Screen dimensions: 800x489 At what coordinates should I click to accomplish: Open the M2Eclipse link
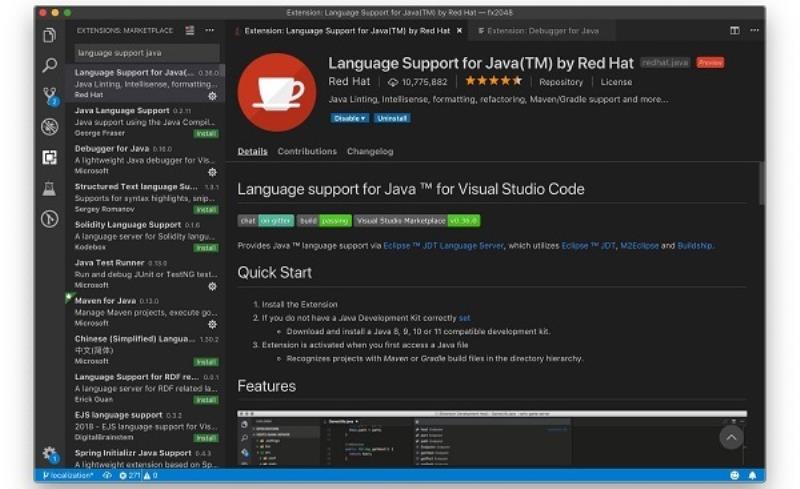tap(639, 246)
